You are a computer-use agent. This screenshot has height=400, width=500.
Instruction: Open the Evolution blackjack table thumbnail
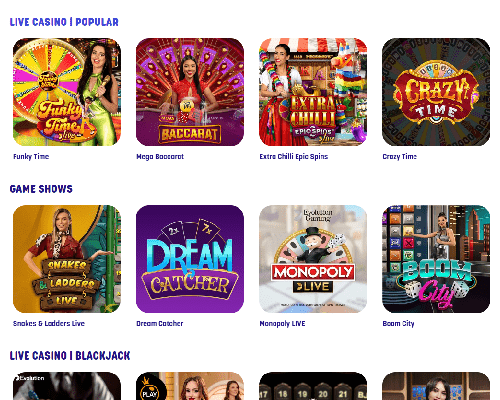(67, 386)
